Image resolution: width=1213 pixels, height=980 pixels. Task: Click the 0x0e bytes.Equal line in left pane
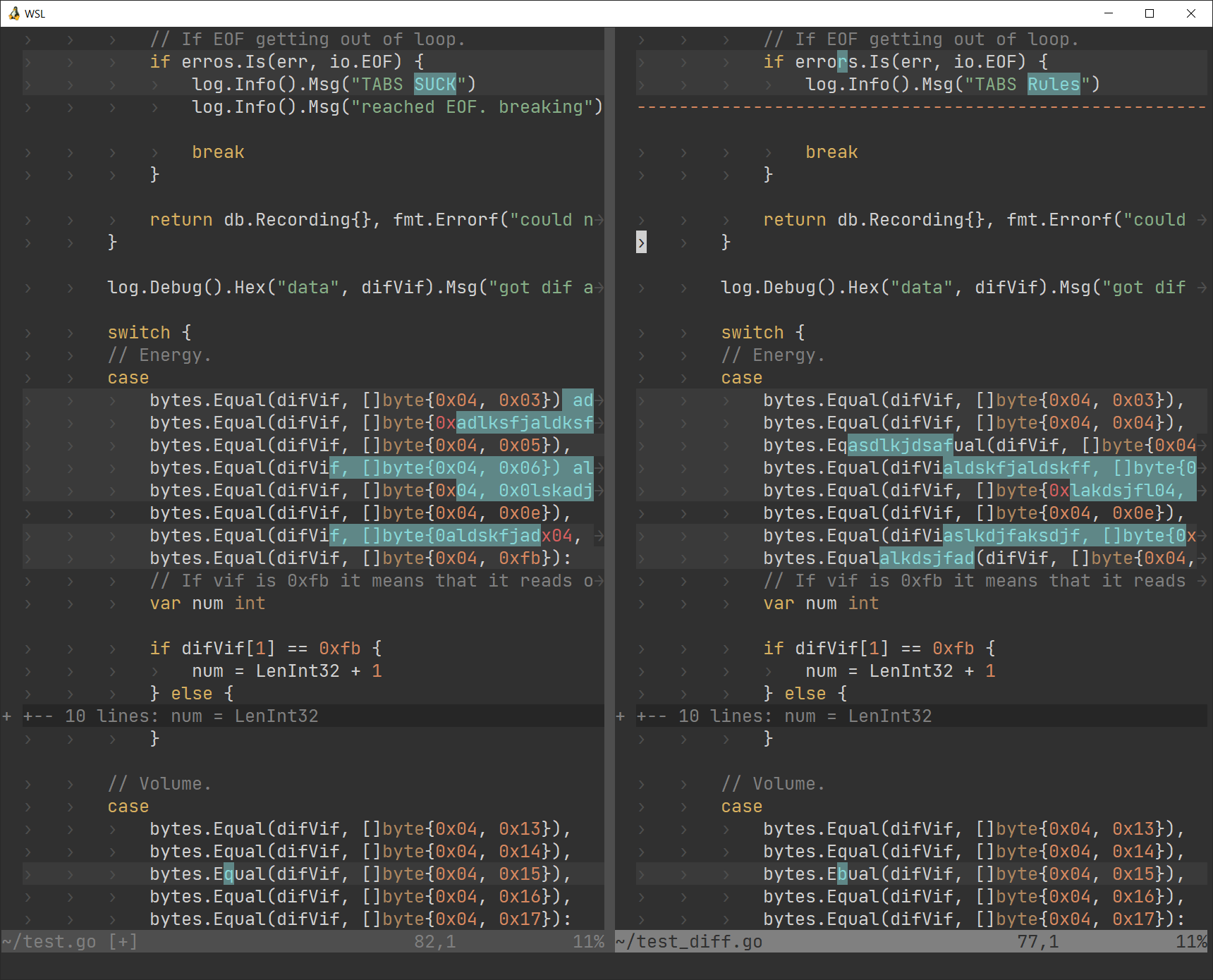click(360, 513)
